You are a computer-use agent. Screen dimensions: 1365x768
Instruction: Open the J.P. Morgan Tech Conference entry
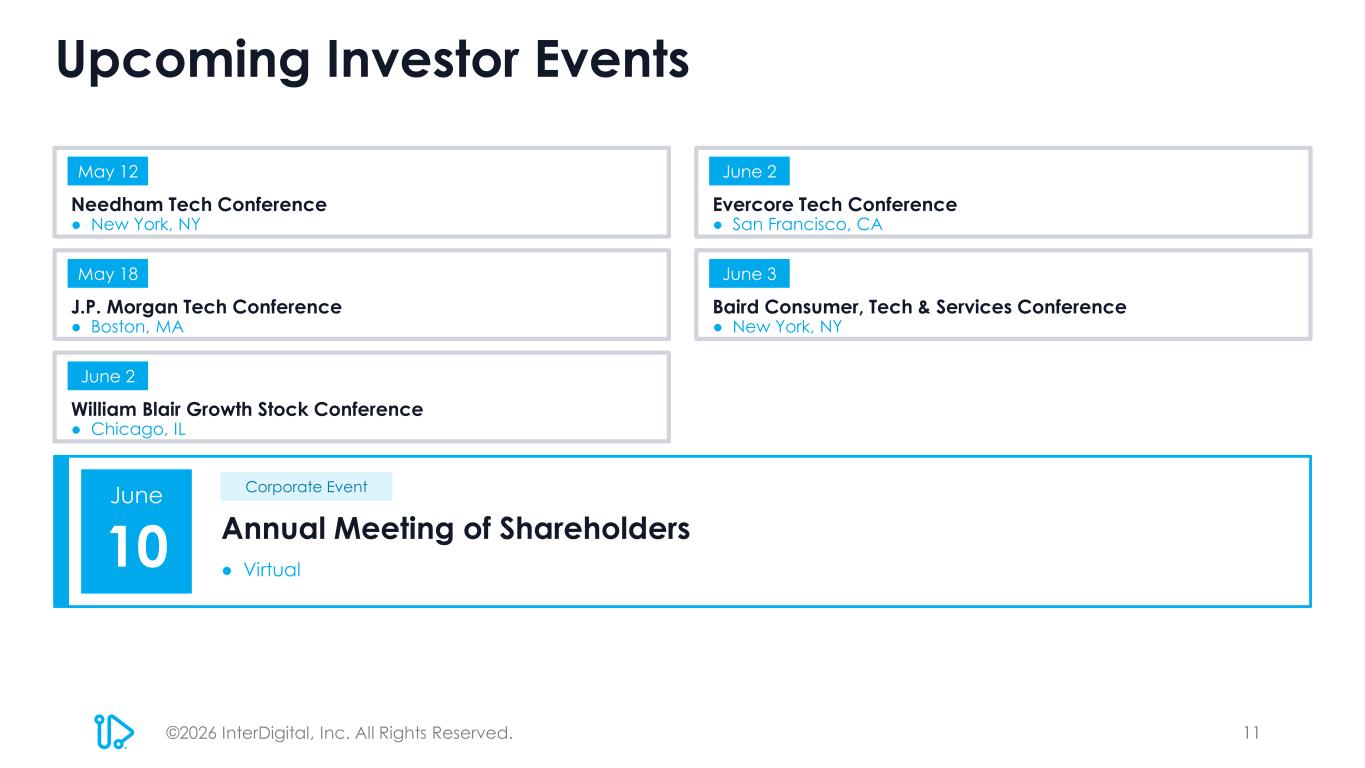point(206,307)
